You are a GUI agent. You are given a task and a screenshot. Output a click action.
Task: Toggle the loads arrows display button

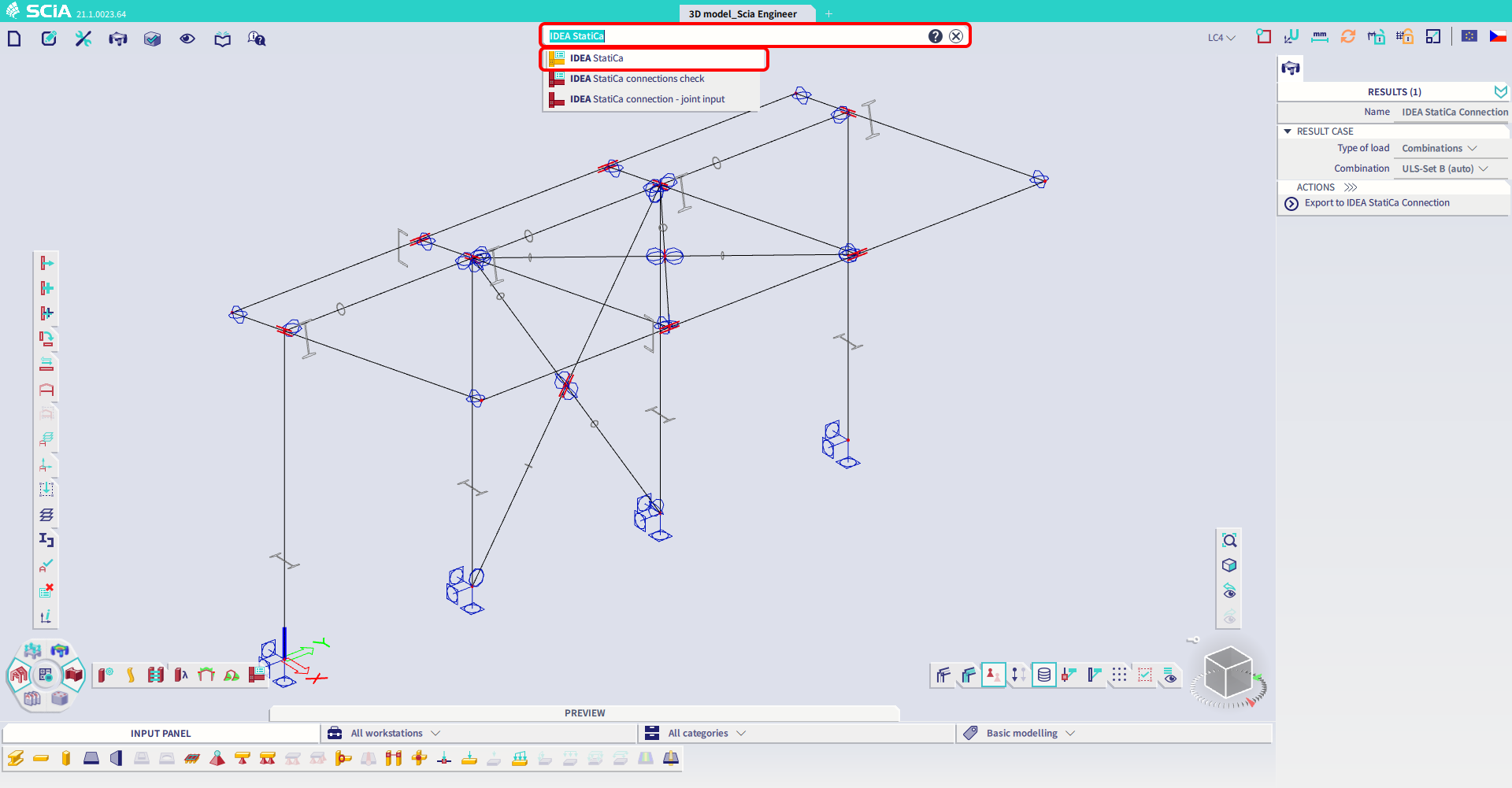pyautogui.click(x=1018, y=675)
